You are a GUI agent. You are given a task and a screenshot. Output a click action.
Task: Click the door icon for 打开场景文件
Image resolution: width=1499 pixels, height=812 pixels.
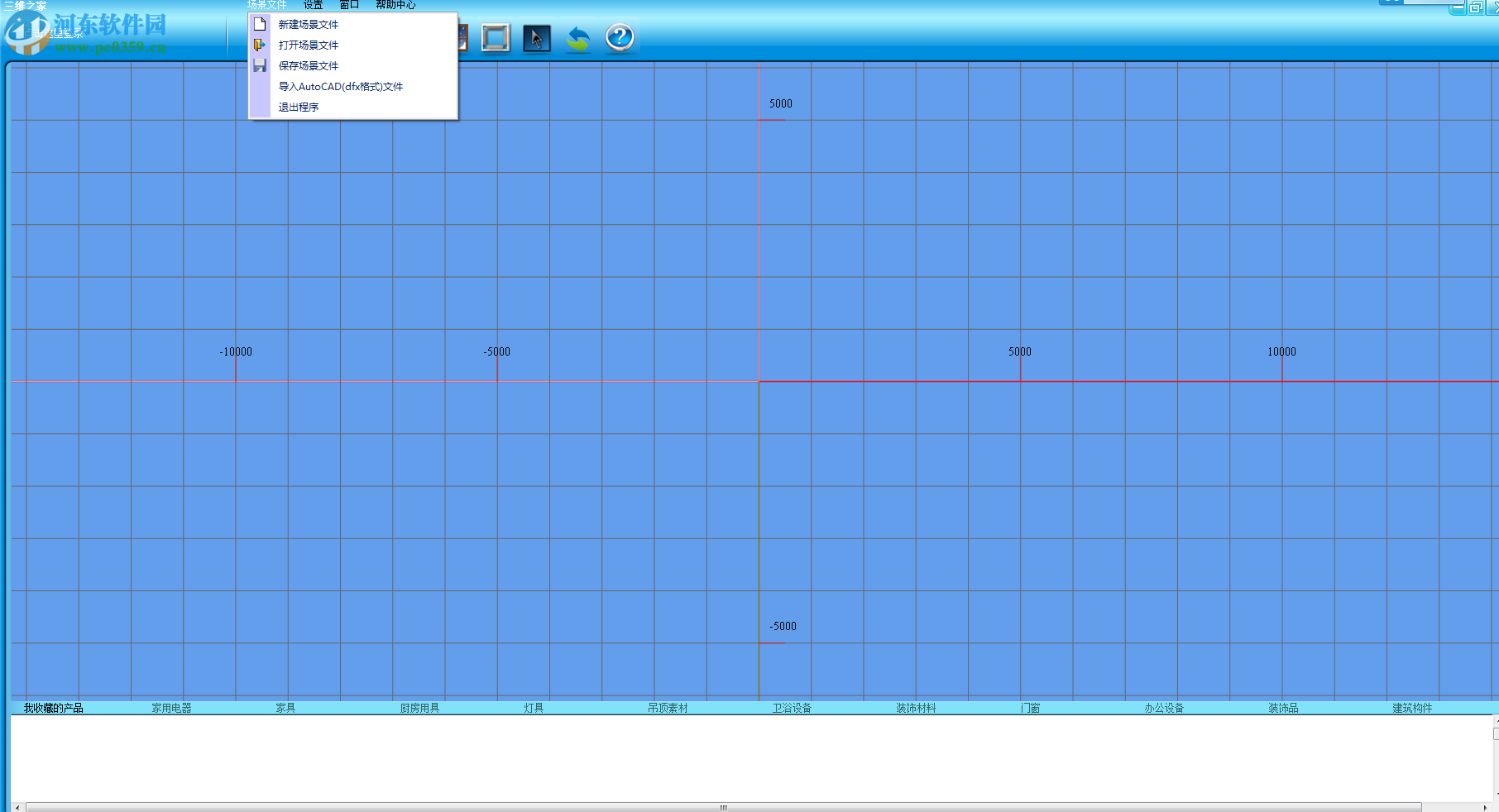tap(260, 45)
